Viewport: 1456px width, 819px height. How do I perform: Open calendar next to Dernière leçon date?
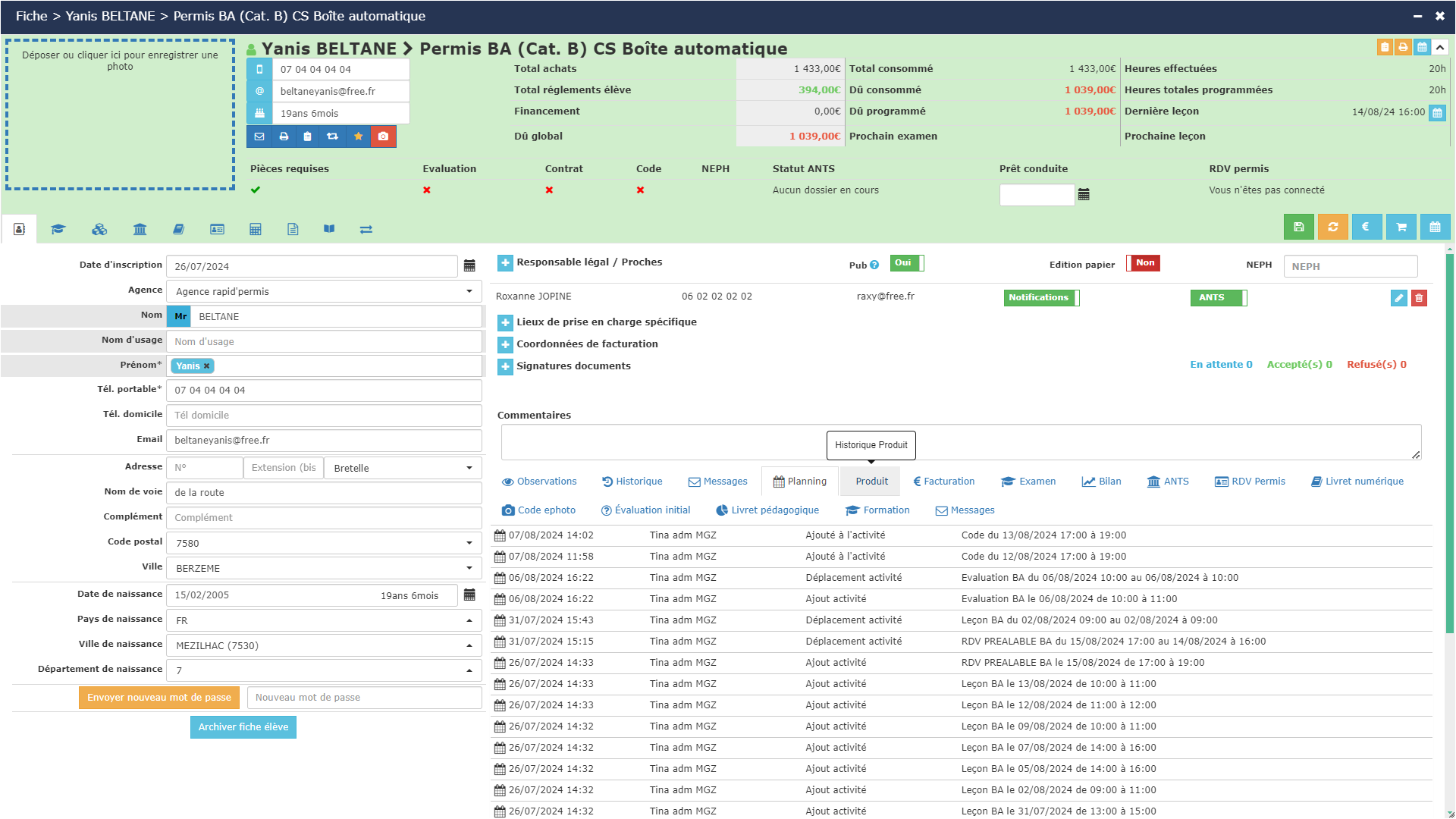1437,112
